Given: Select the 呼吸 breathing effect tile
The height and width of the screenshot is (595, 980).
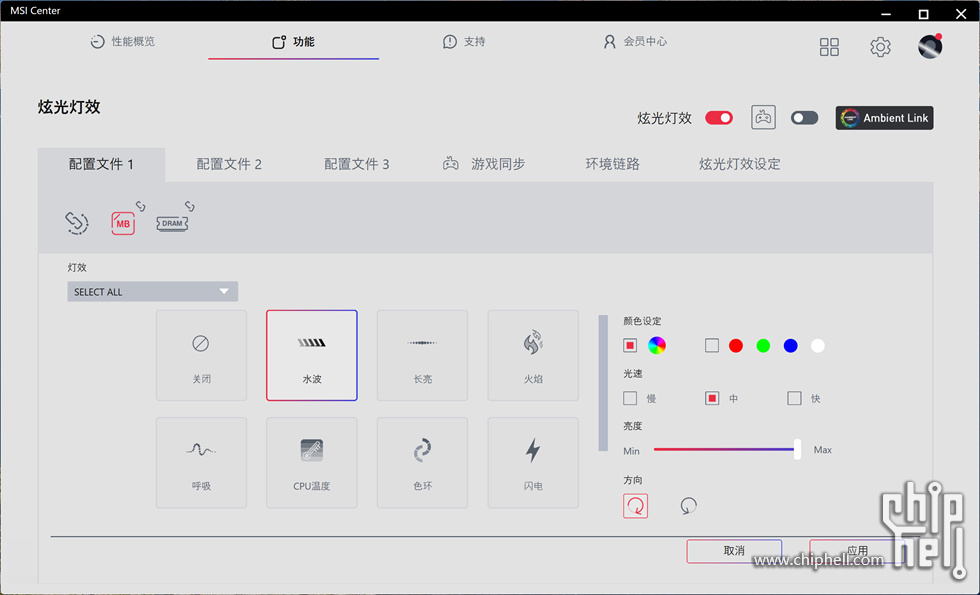Looking at the screenshot, I should pos(201,462).
